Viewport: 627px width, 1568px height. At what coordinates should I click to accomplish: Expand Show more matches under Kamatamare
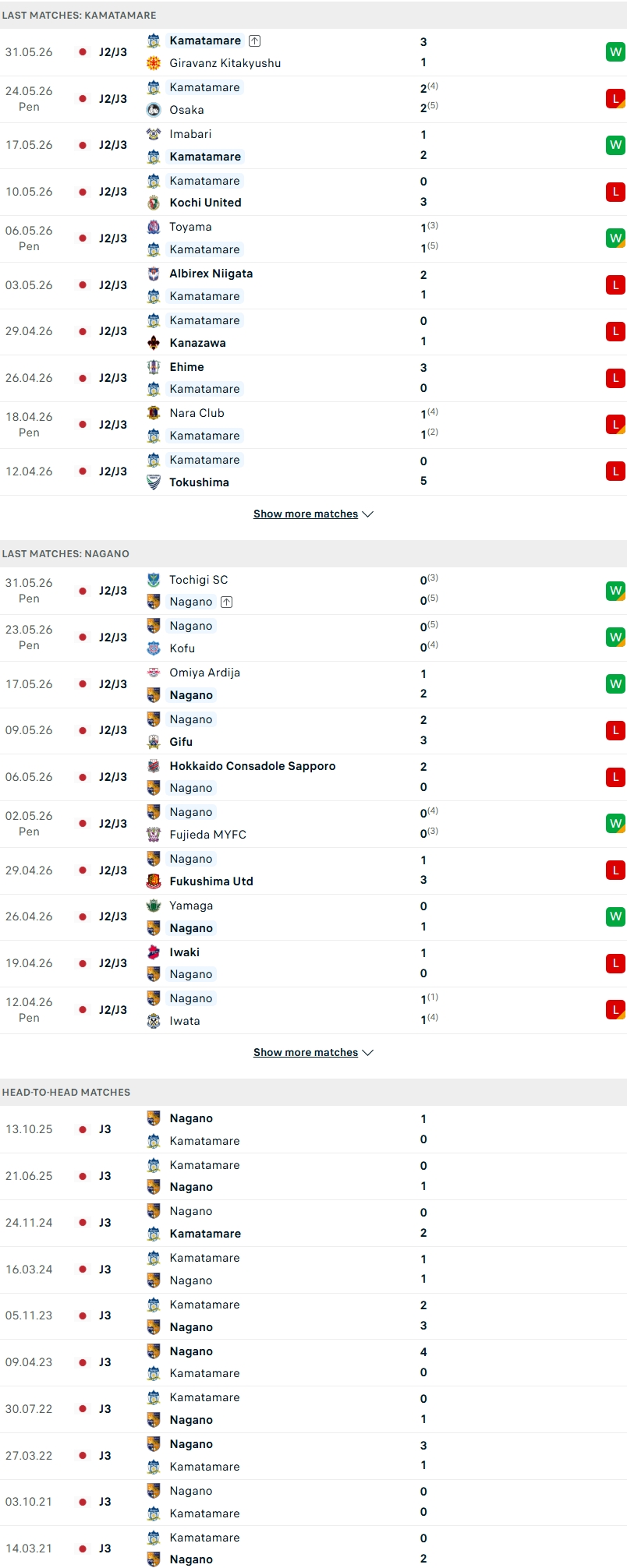coord(306,514)
